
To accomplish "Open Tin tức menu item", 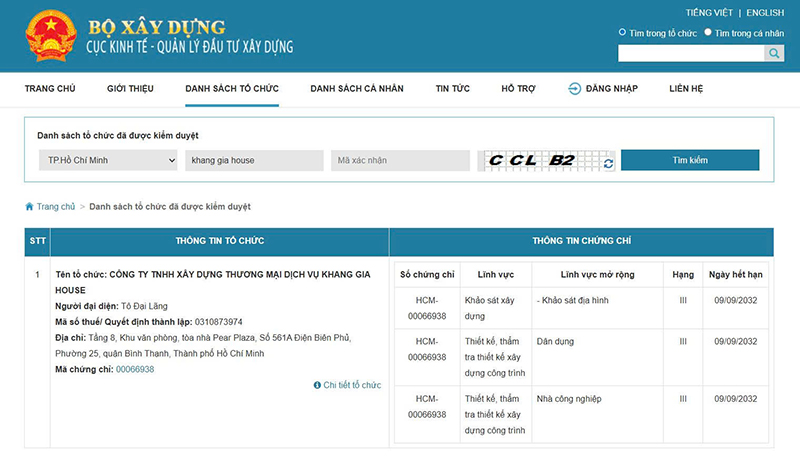I will pyautogui.click(x=453, y=89).
